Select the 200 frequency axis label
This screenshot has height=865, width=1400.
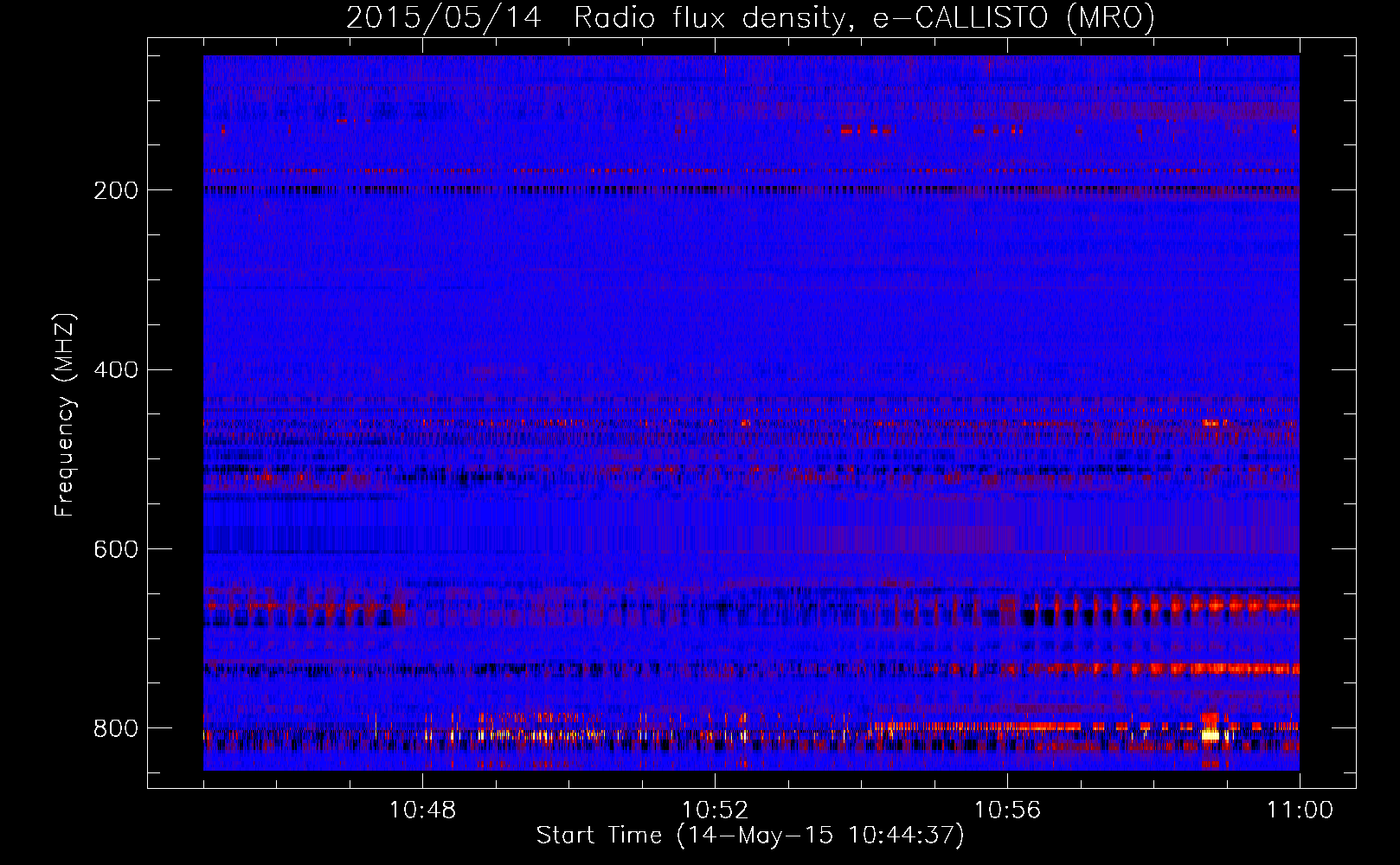point(115,190)
